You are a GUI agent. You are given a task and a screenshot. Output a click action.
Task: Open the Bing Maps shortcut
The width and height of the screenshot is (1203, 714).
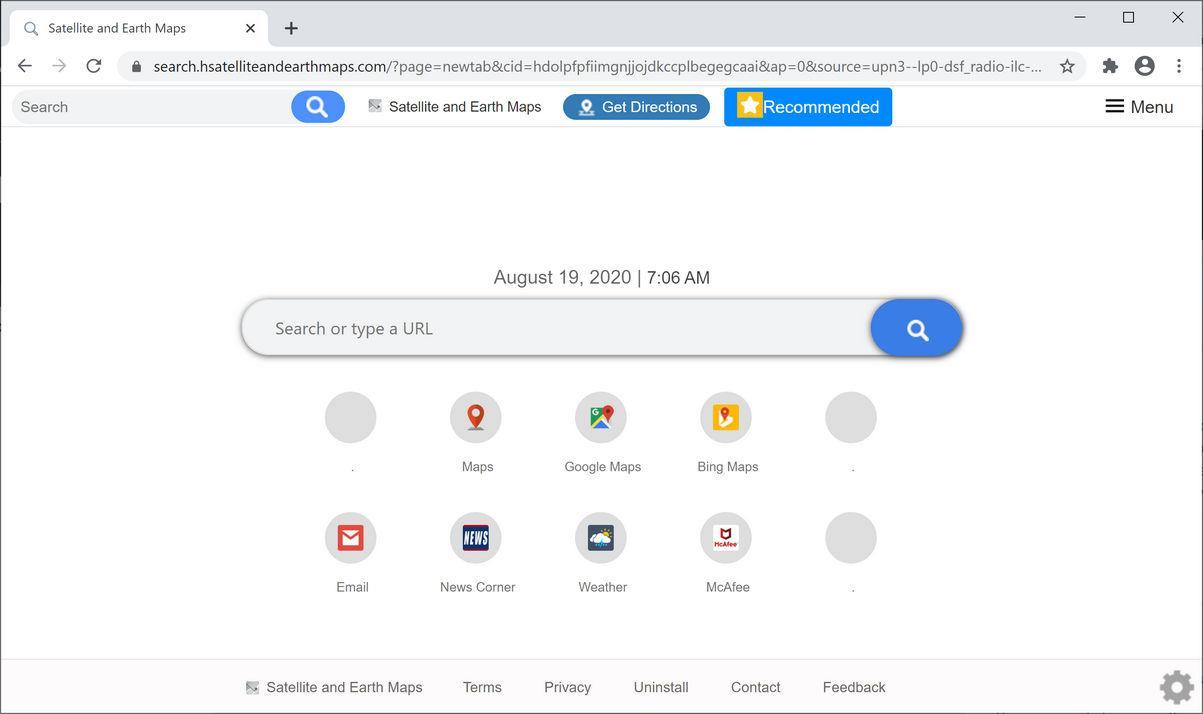click(726, 417)
